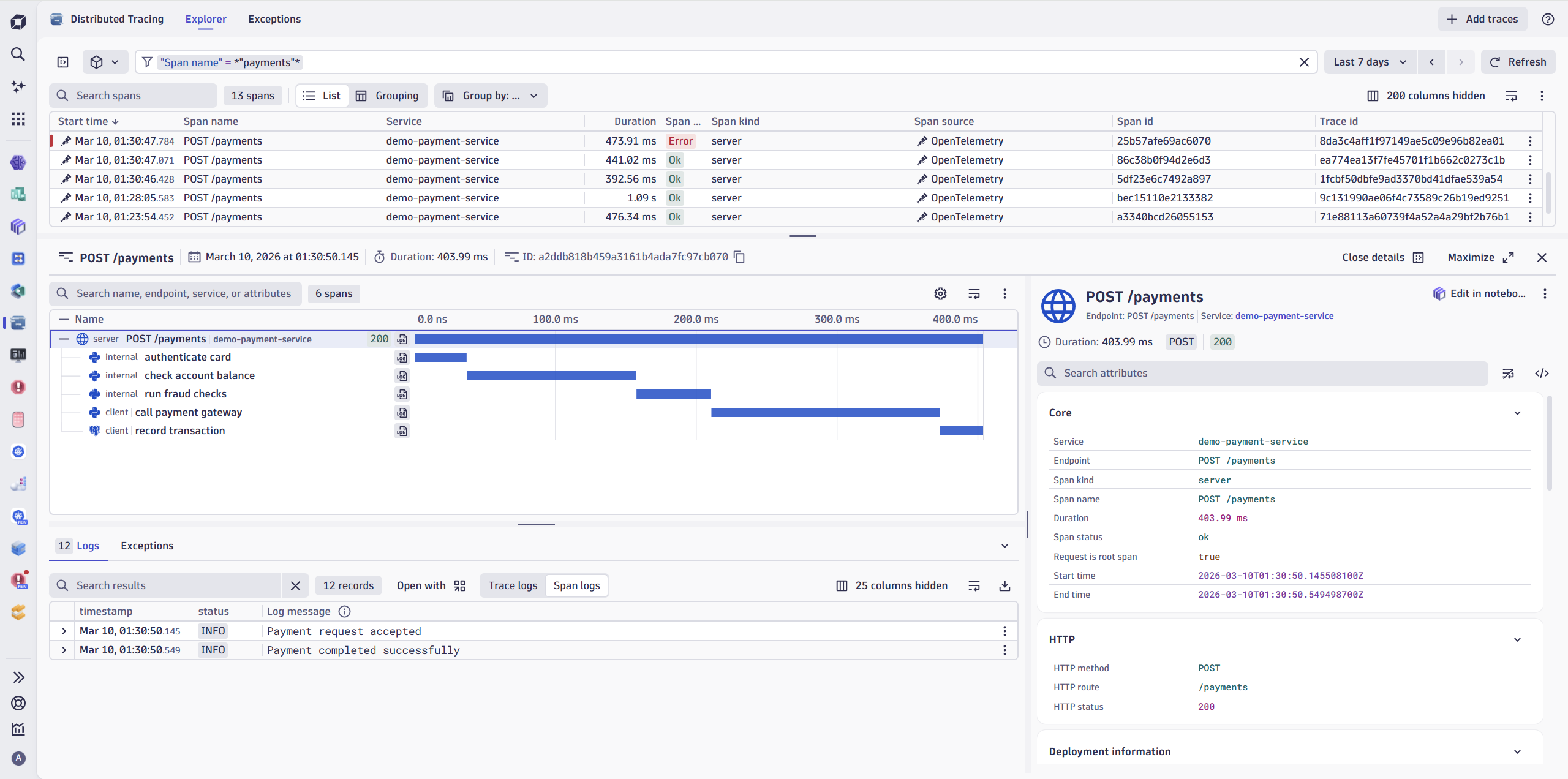Click the Add traces button

point(1482,19)
